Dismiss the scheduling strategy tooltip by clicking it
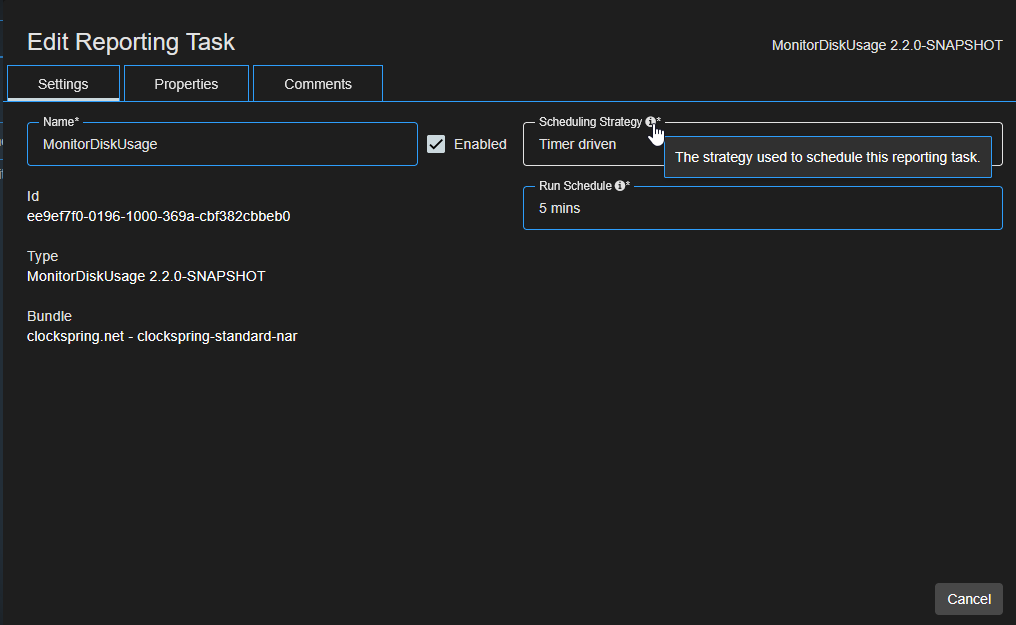Image resolution: width=1016 pixels, height=625 pixels. [827, 157]
